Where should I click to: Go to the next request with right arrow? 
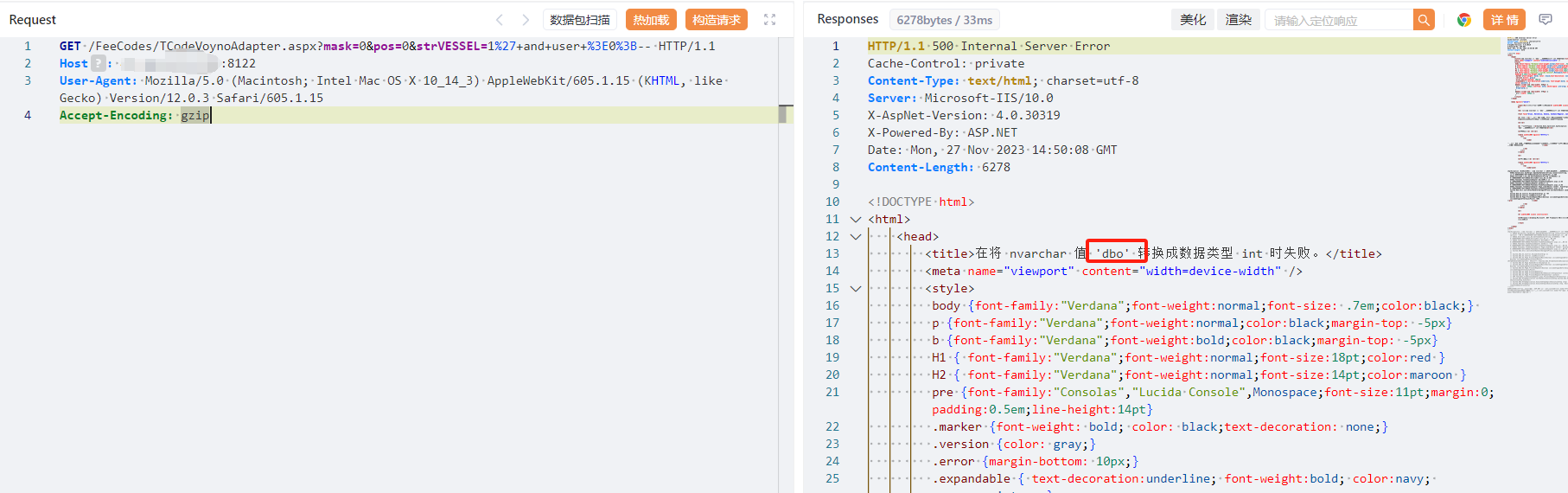[526, 20]
